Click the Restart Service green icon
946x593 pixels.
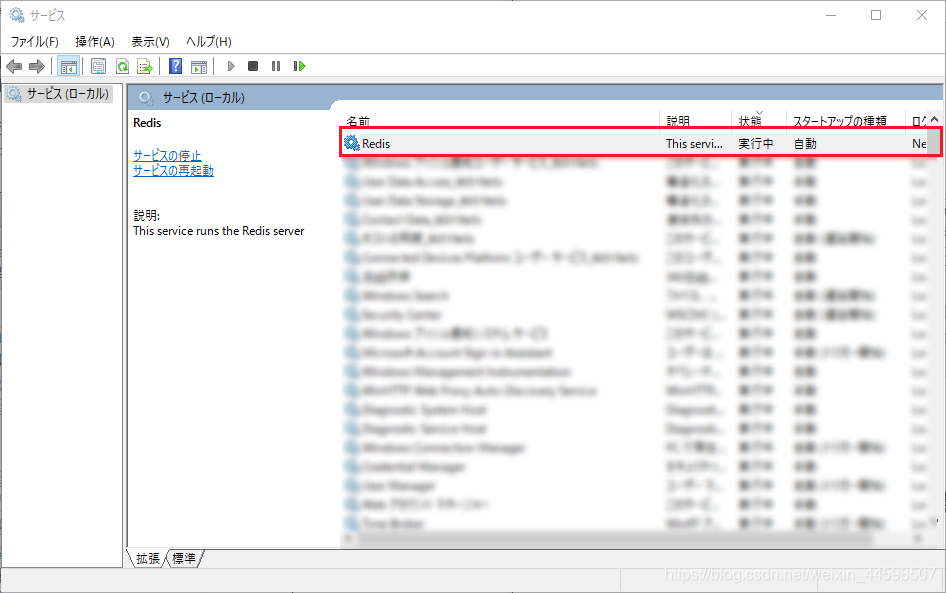point(299,66)
